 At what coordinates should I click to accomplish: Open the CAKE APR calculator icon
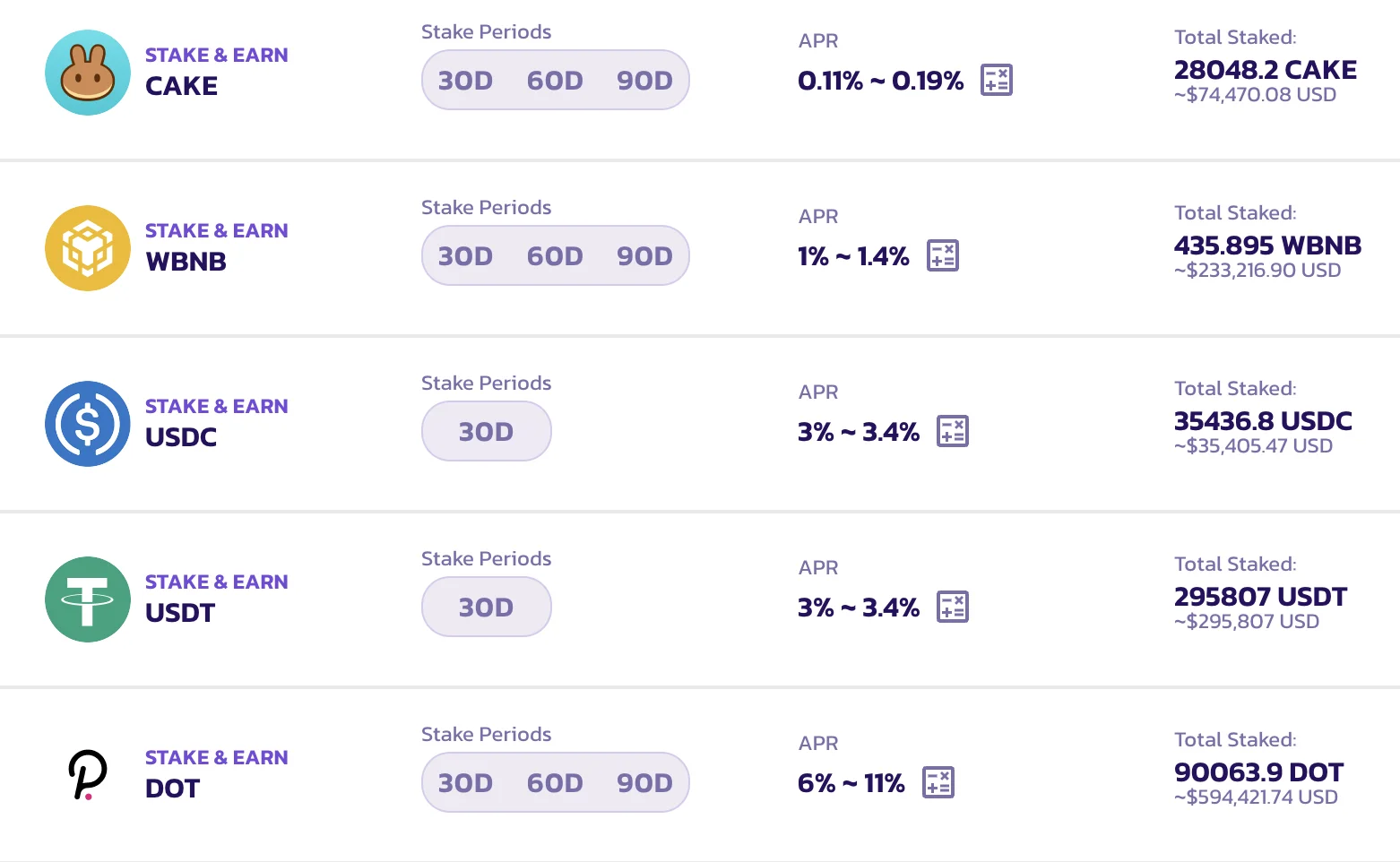click(x=996, y=80)
